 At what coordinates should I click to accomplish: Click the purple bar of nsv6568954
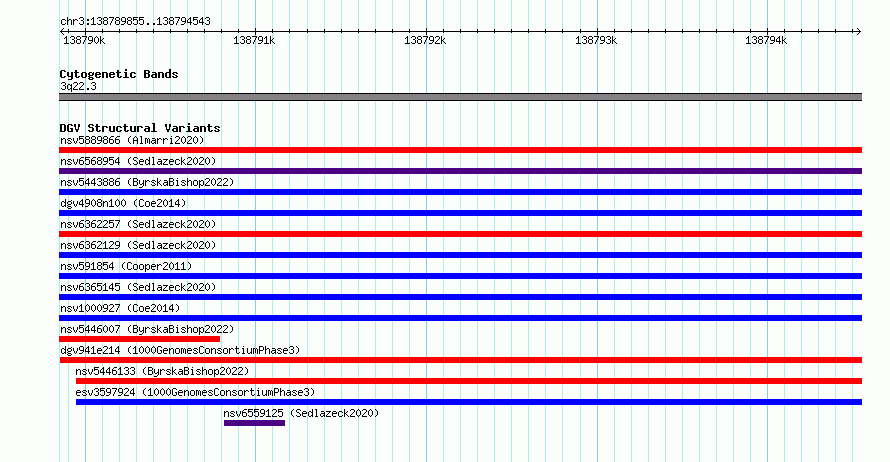coord(460,171)
